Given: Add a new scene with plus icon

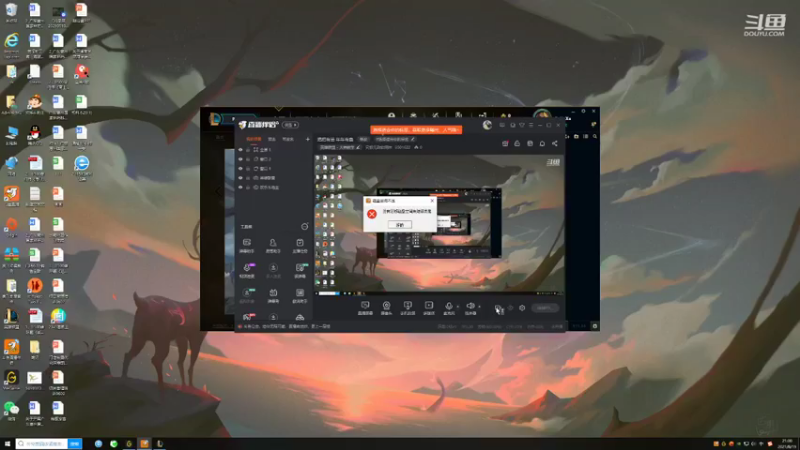Looking at the screenshot, I should tap(308, 139).
